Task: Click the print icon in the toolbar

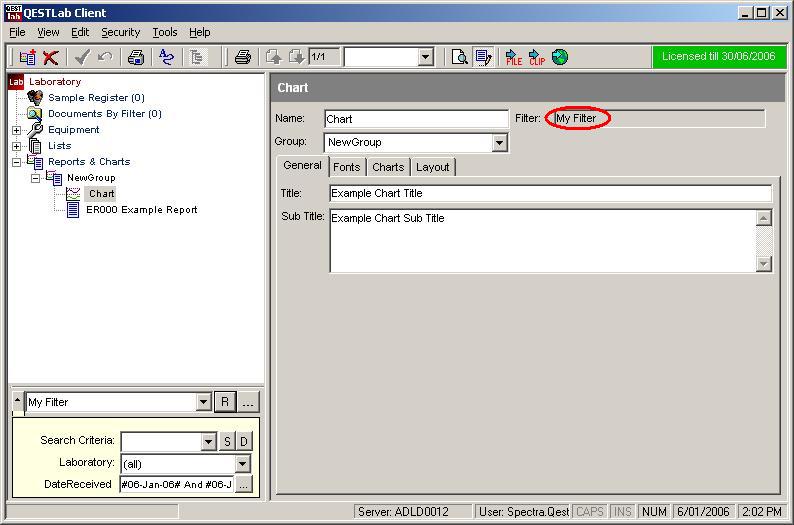Action: click(242, 58)
